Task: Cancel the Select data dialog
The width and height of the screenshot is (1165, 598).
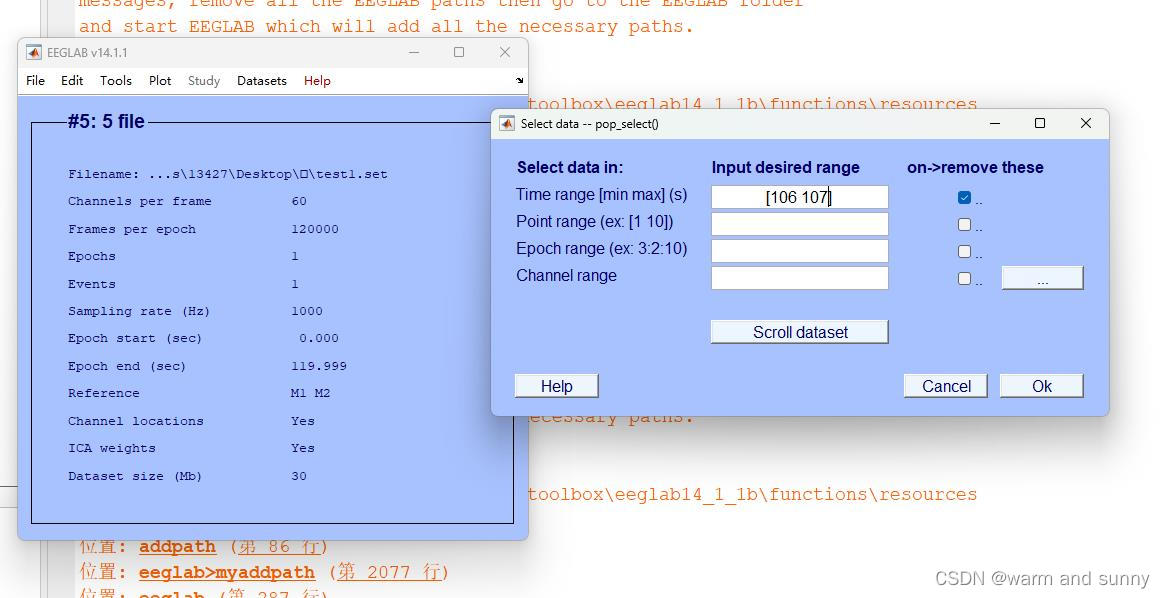Action: click(946, 386)
